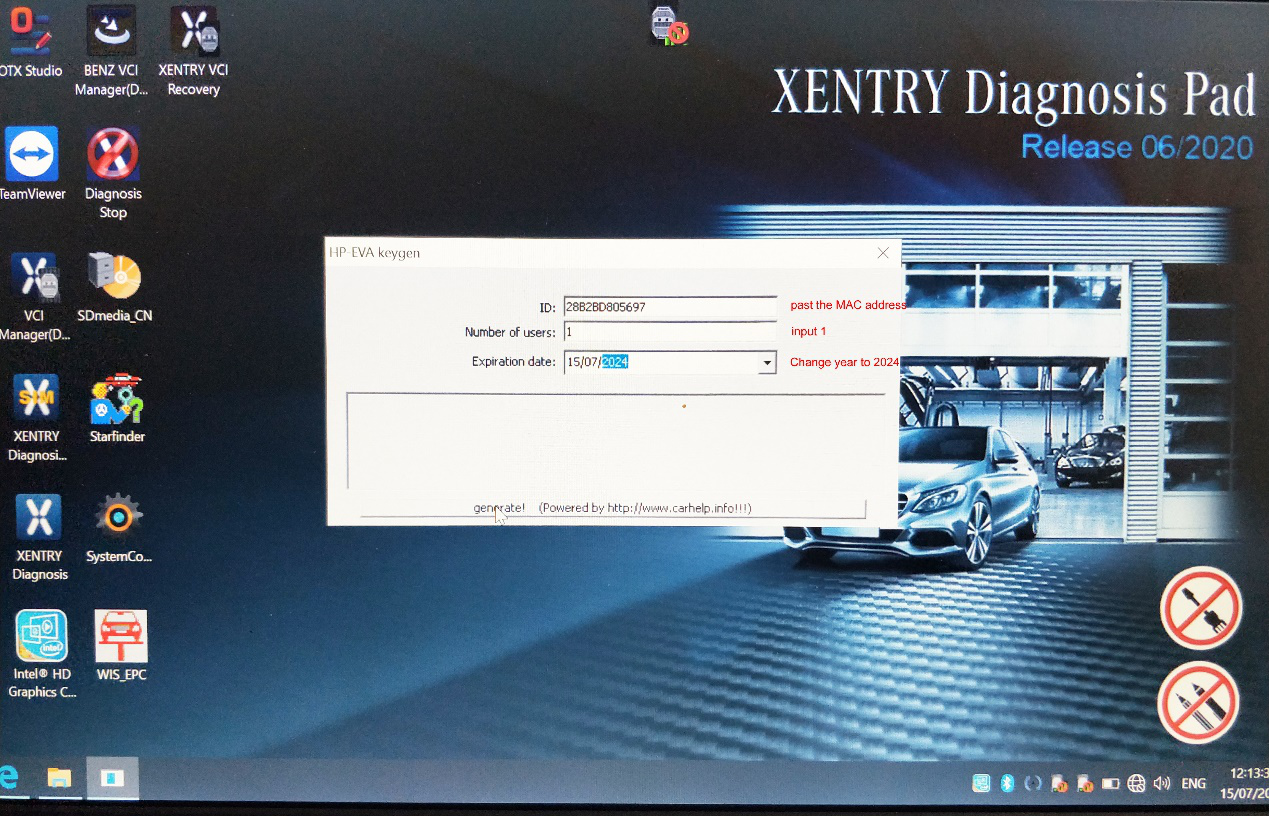Open the battery status tray icon
Viewport: 1269px width, 816px height.
[x=1110, y=784]
